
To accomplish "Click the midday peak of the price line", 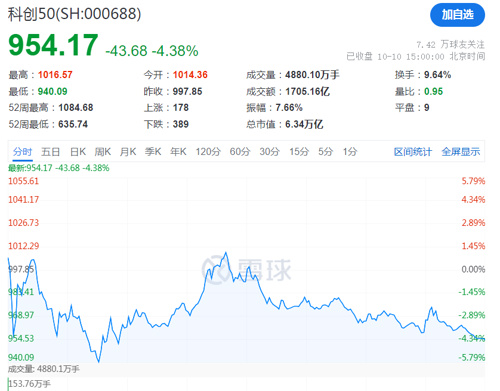I will point(226,253).
